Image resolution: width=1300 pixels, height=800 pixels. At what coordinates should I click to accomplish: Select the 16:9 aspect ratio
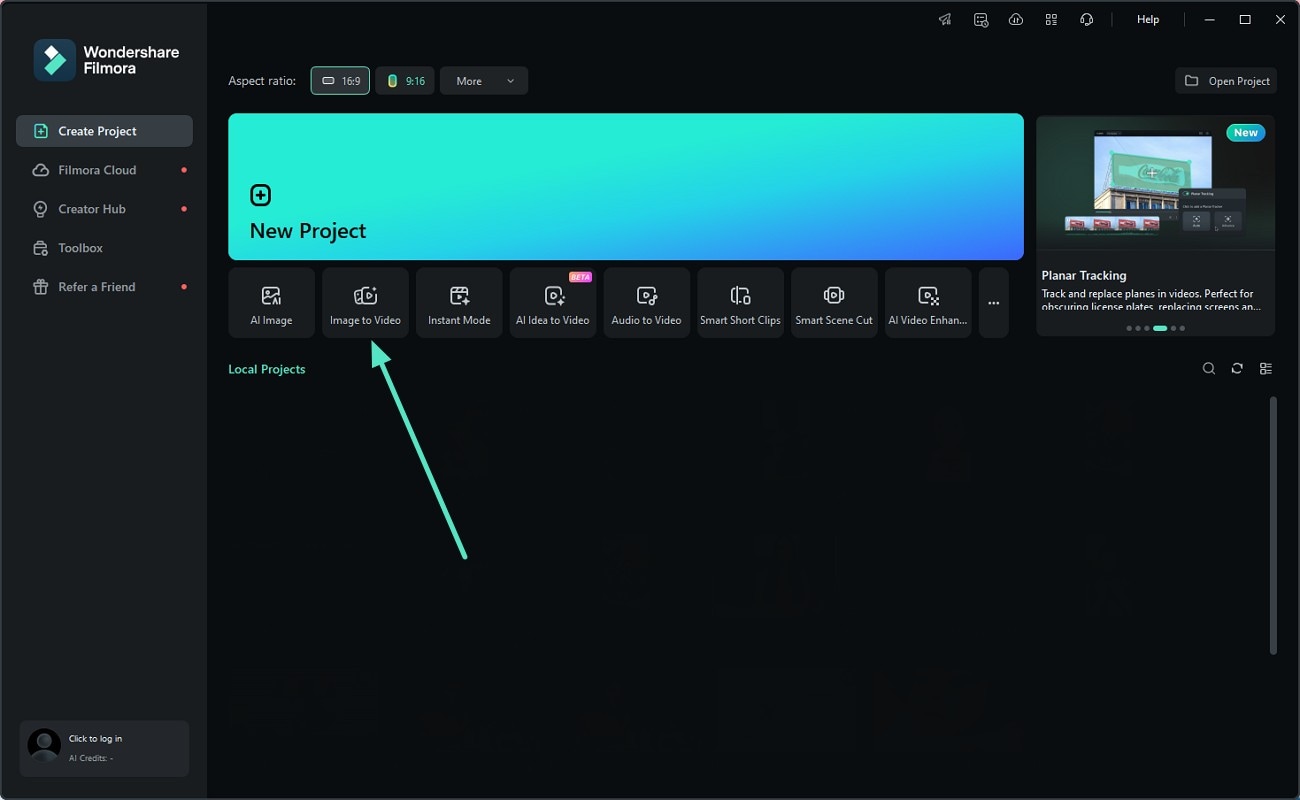(x=340, y=81)
